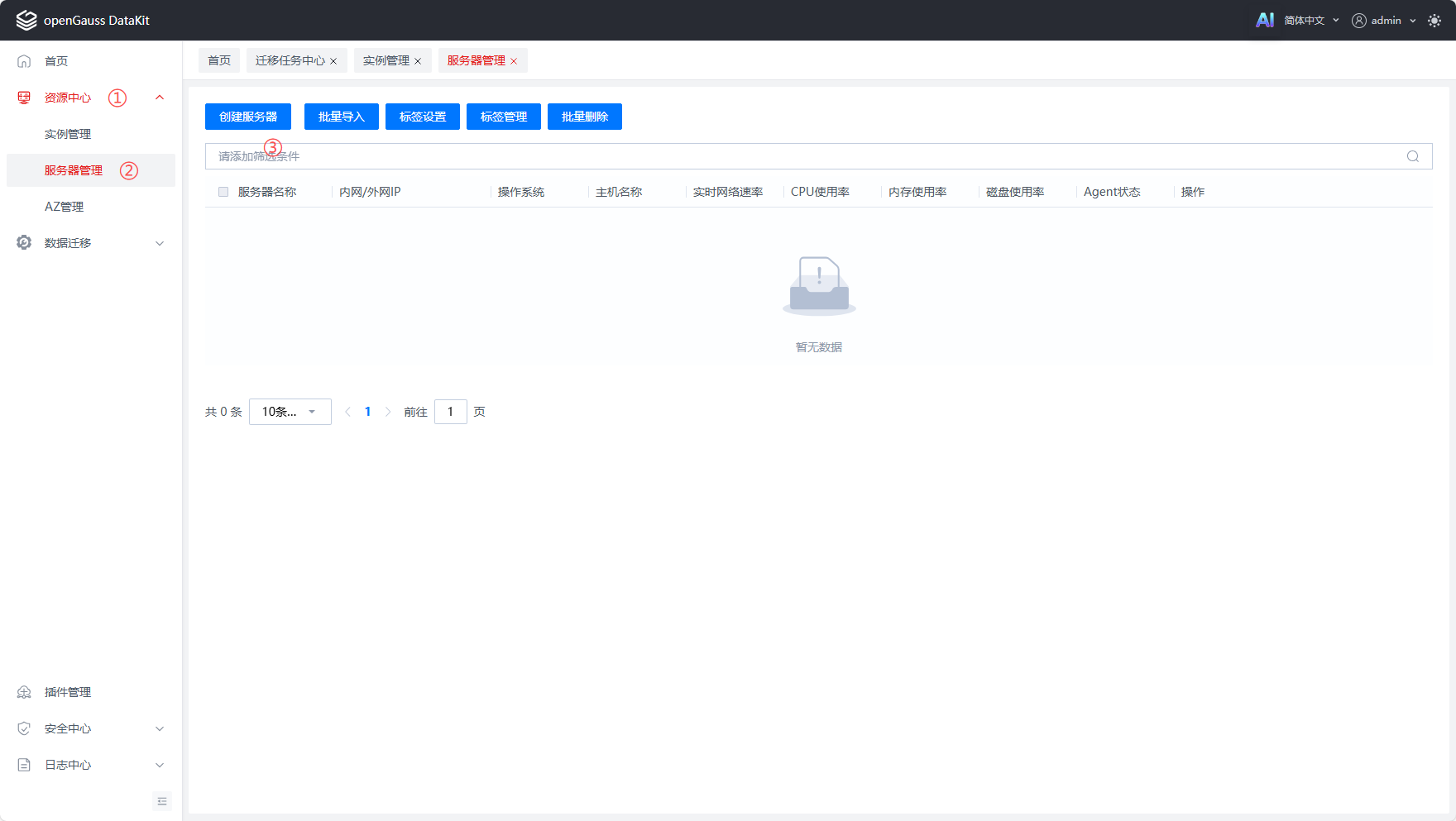The image size is (1456, 821).
Task: Click the 创建服务器 button
Action: point(248,117)
